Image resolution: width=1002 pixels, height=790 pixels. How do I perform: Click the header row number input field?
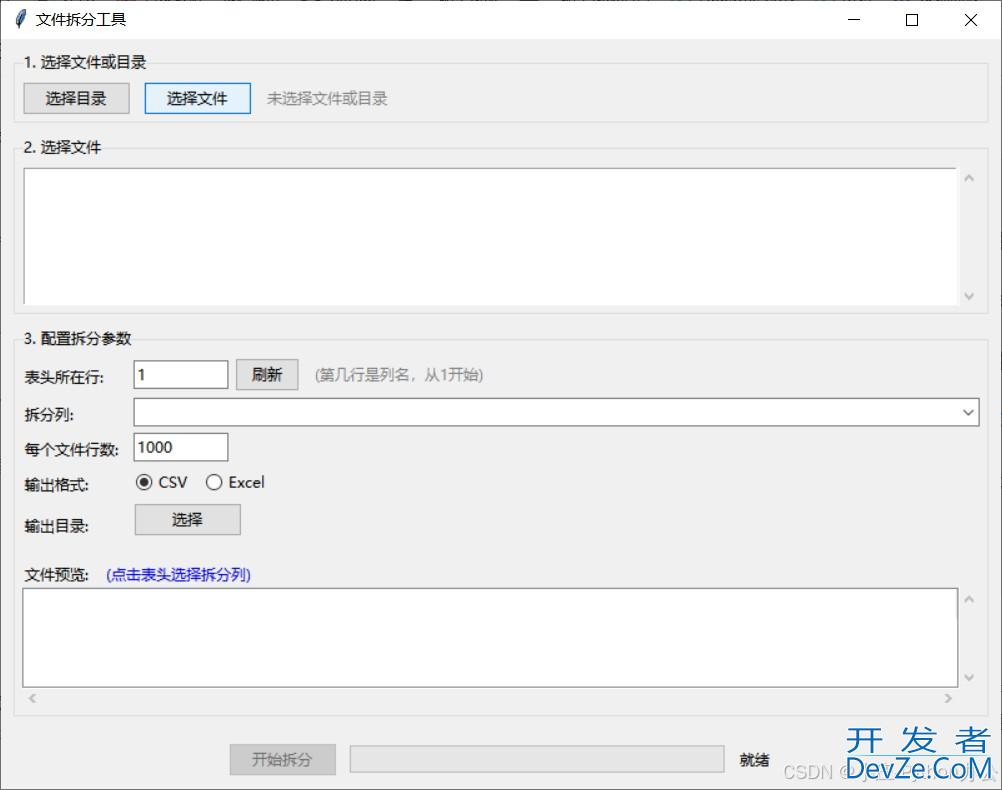tap(180, 374)
